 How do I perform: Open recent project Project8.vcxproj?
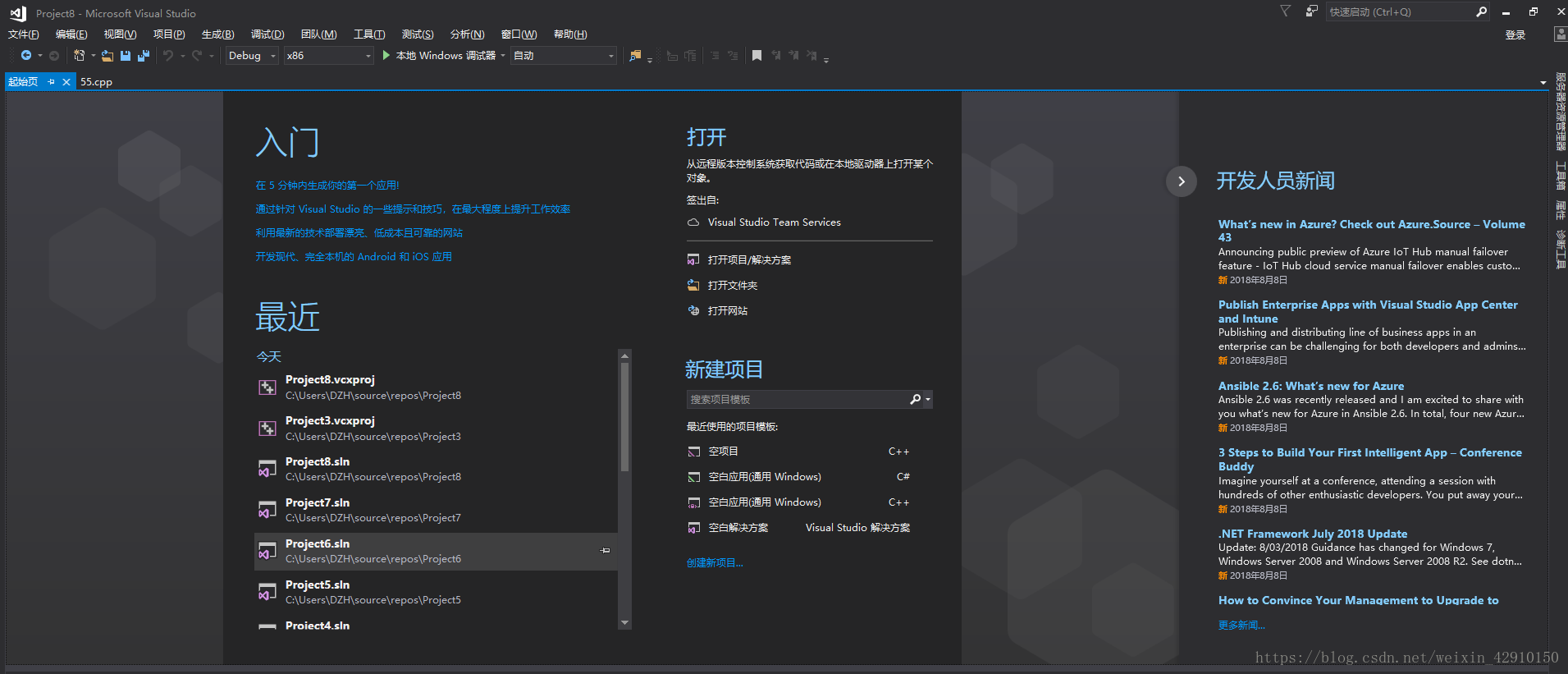tap(436, 387)
